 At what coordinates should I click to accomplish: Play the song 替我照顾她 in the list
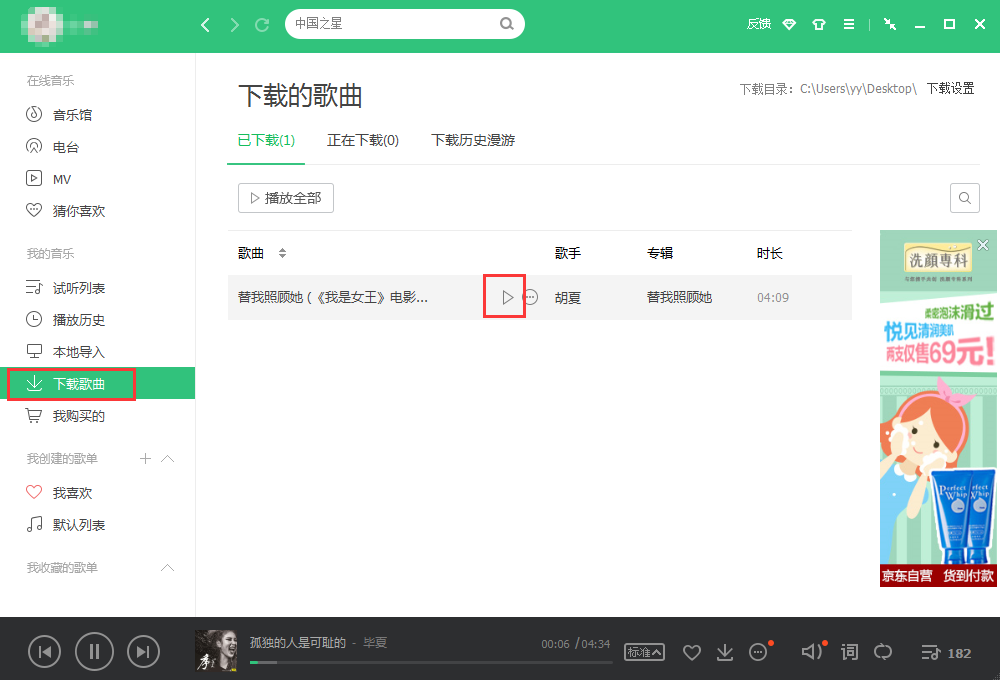coord(507,297)
